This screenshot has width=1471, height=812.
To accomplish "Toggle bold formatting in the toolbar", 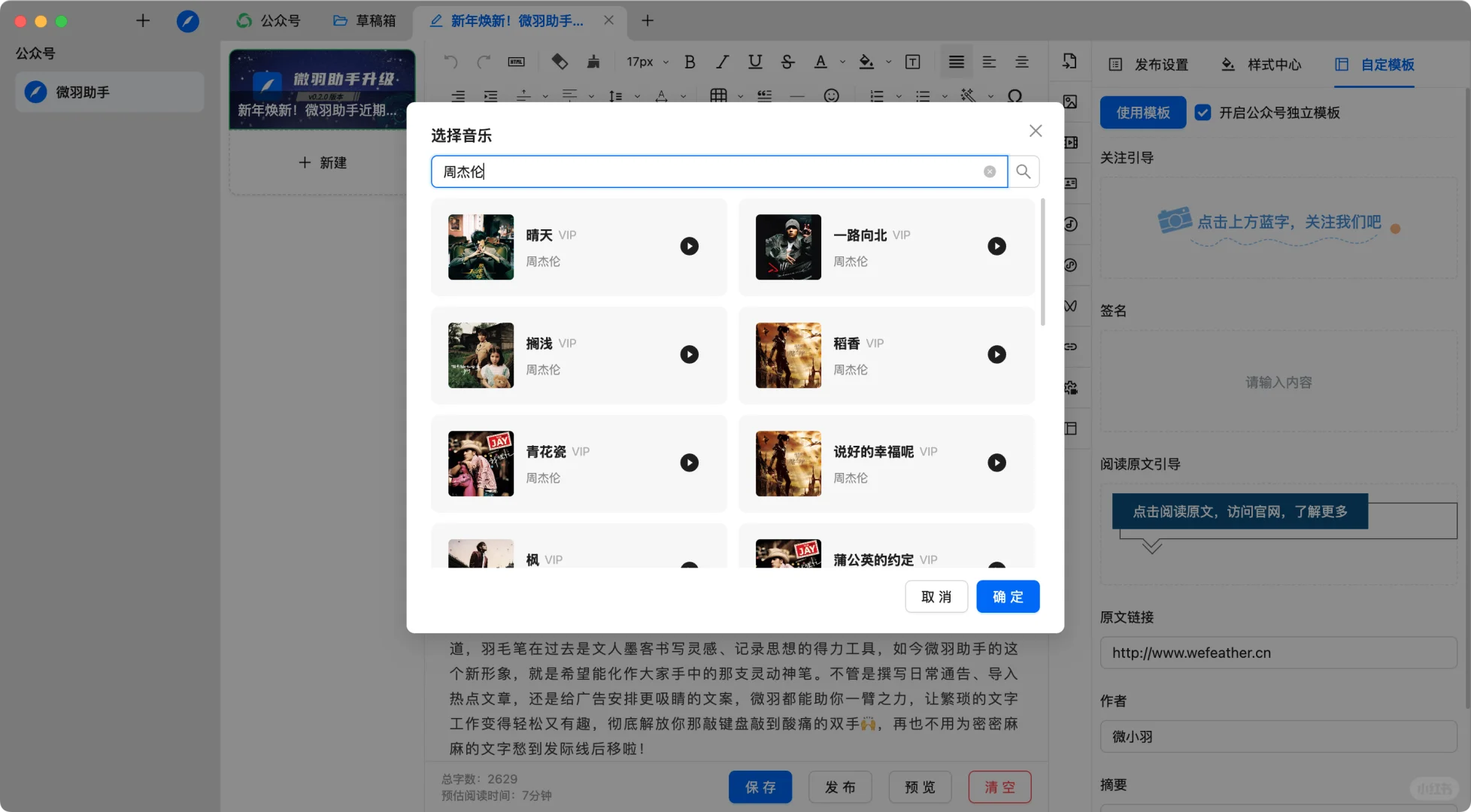I will [690, 62].
